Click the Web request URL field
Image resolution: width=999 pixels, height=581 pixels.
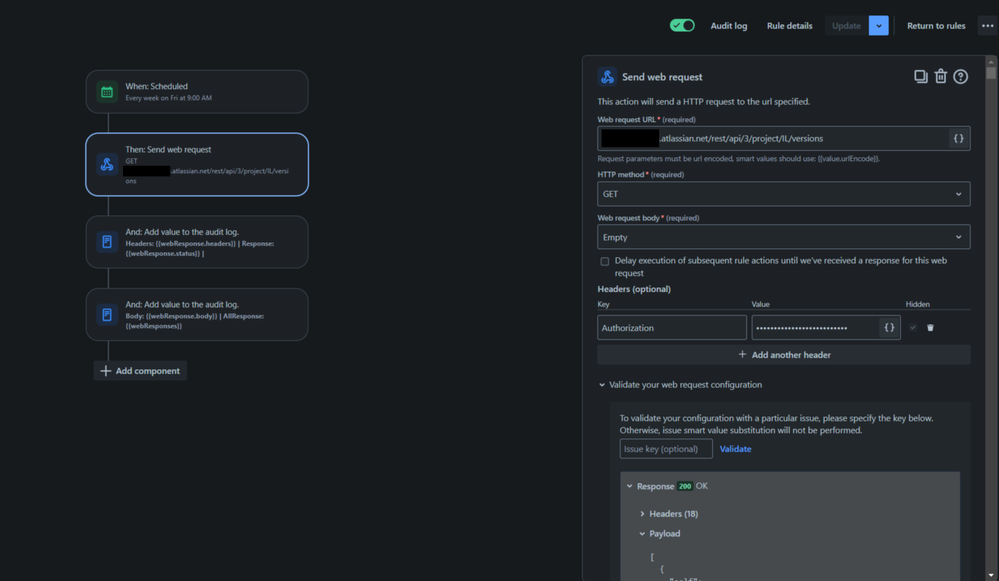772,138
